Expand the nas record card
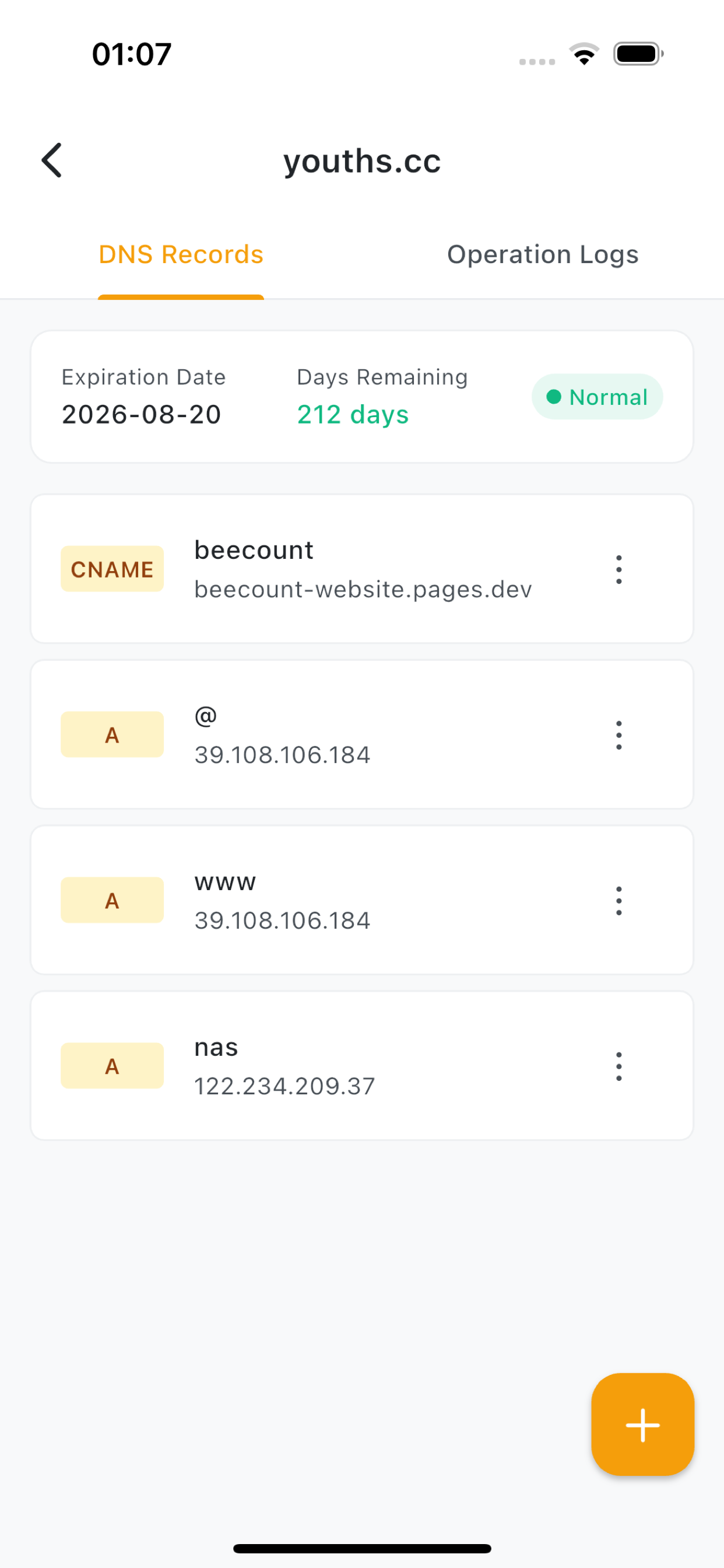Viewport: 724px width, 1568px height. [362, 1064]
